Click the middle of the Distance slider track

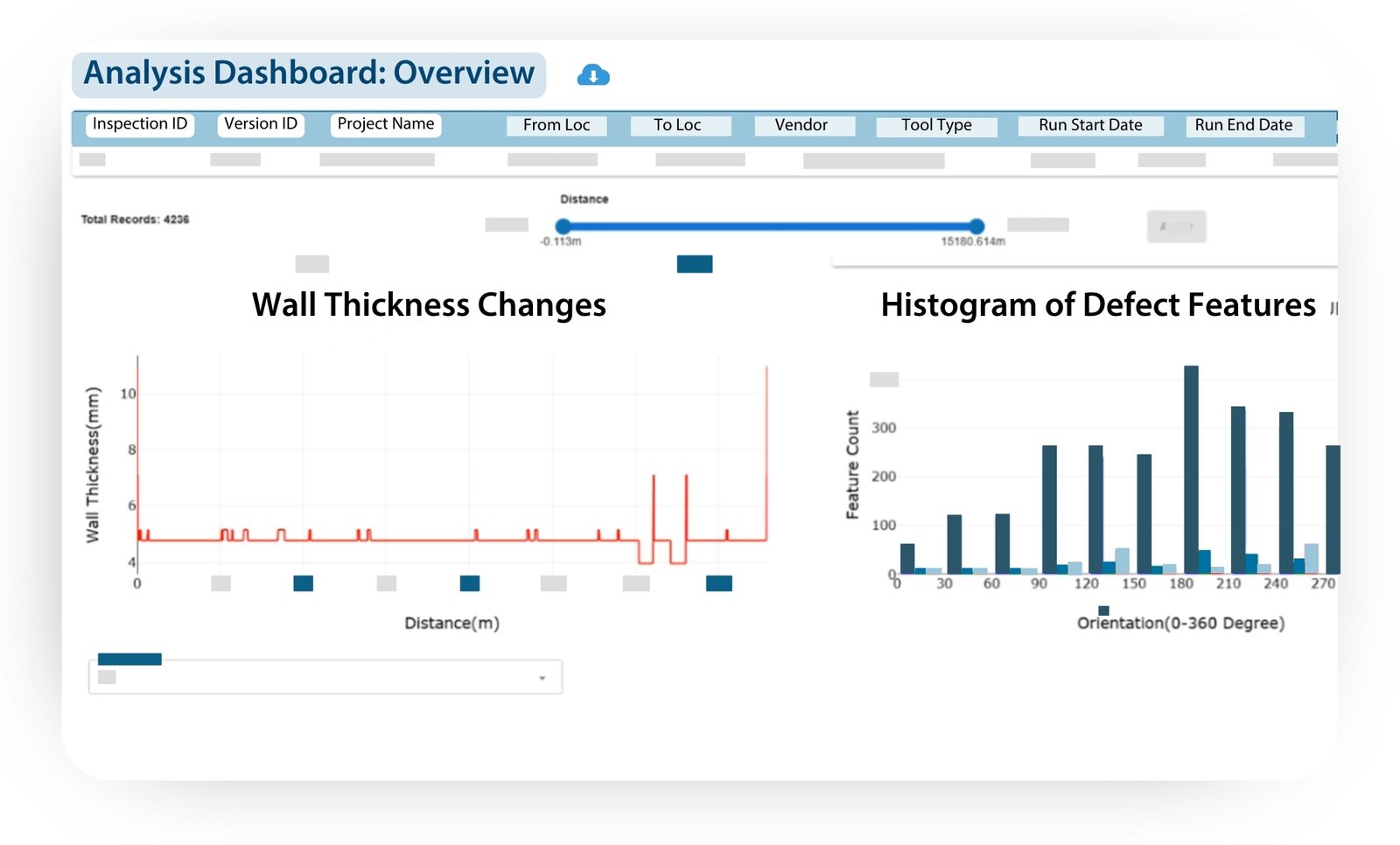770,227
